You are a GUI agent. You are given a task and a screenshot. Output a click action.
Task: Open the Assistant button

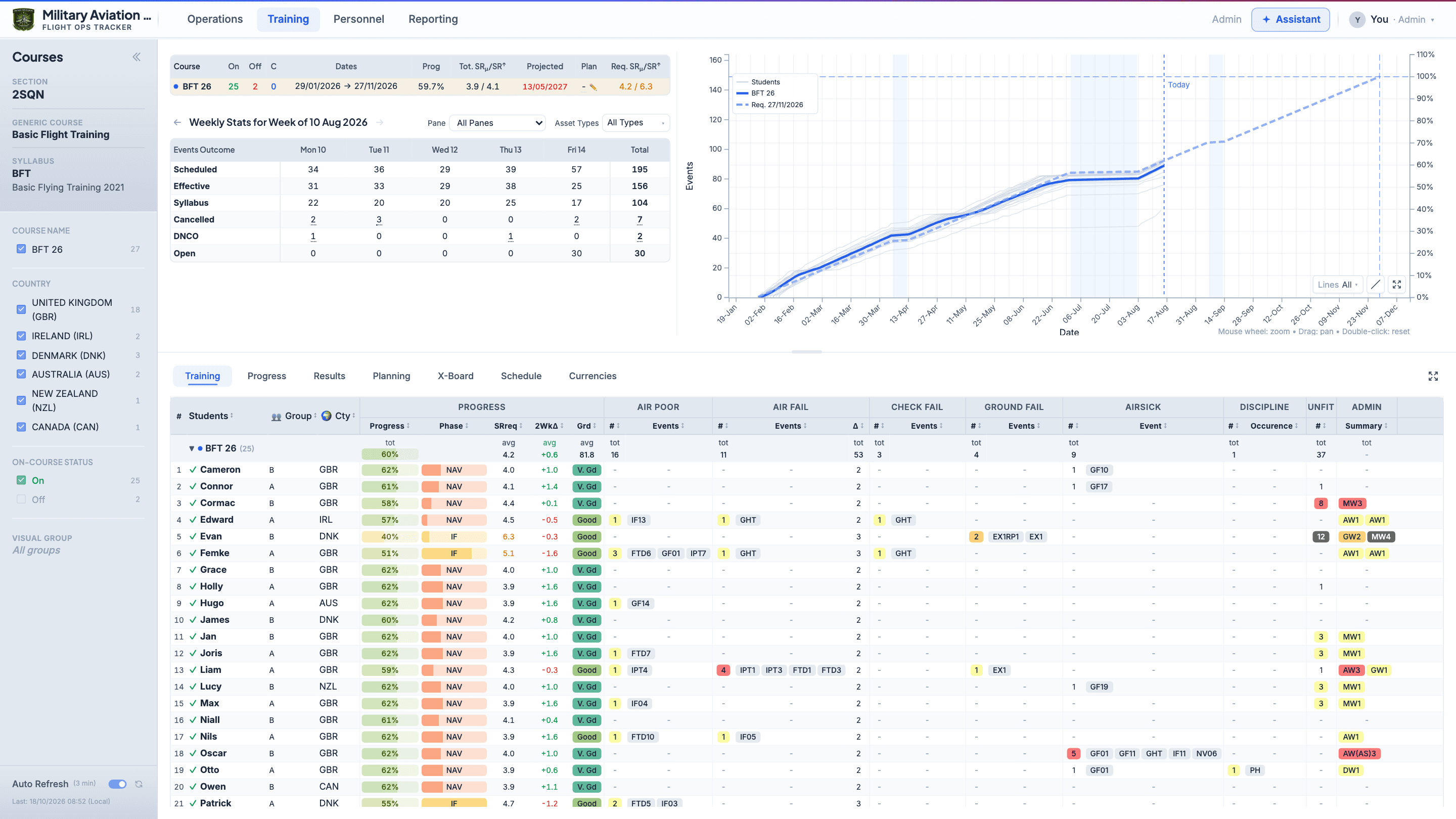click(1290, 19)
